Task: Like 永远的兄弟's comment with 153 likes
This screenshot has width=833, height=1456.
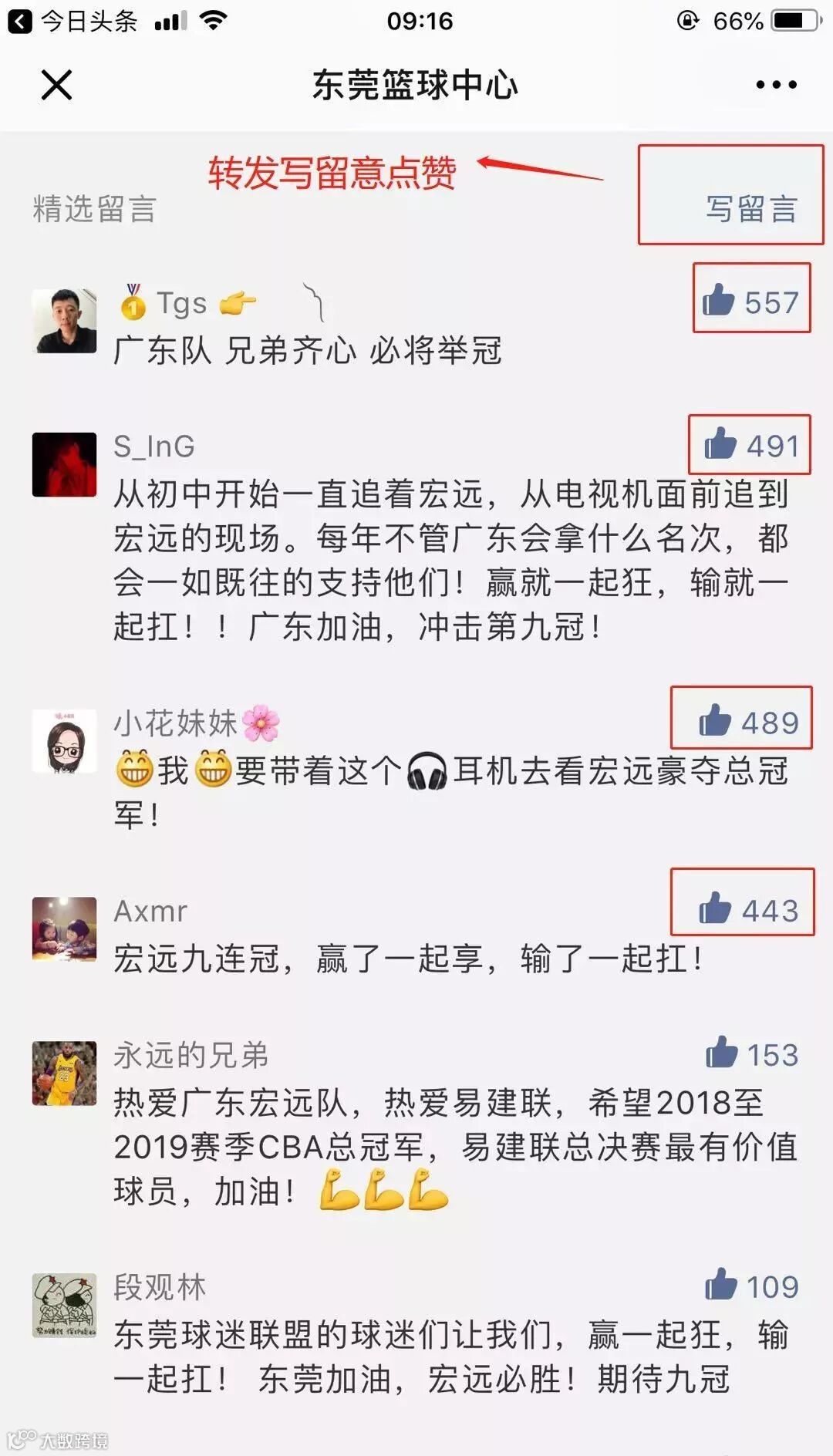Action: 752,1054
